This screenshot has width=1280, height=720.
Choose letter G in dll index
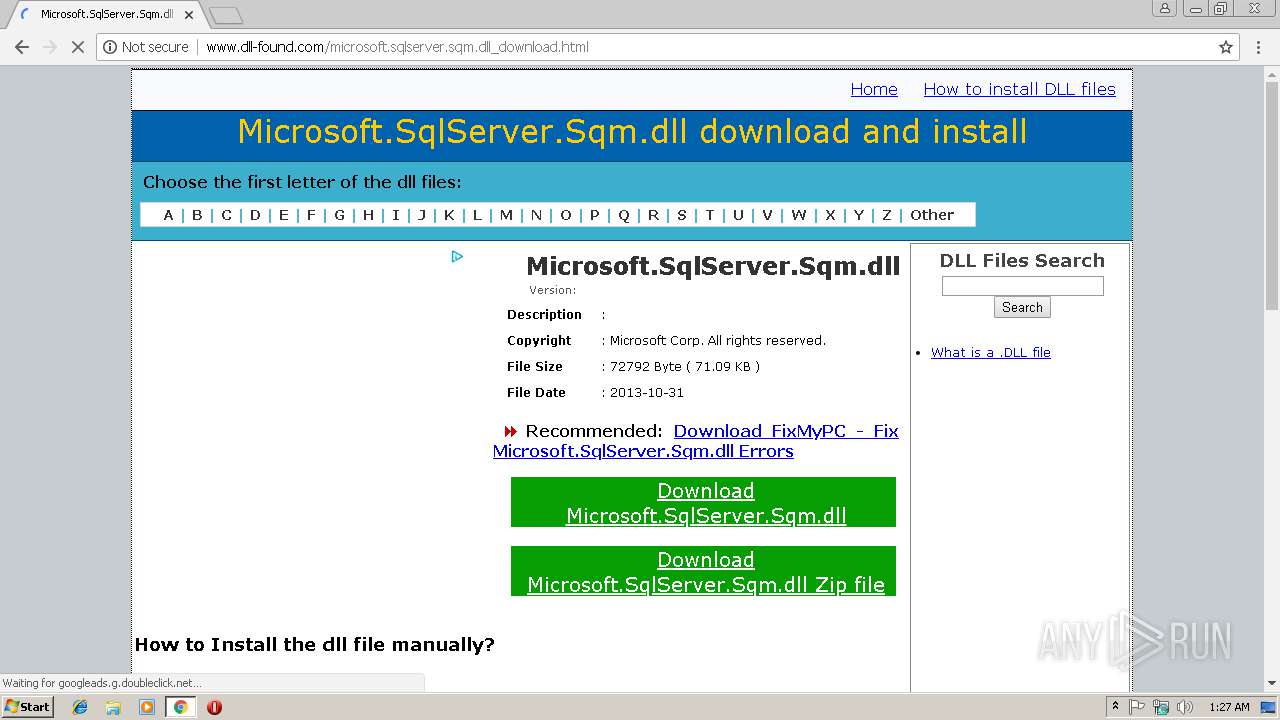pos(339,215)
